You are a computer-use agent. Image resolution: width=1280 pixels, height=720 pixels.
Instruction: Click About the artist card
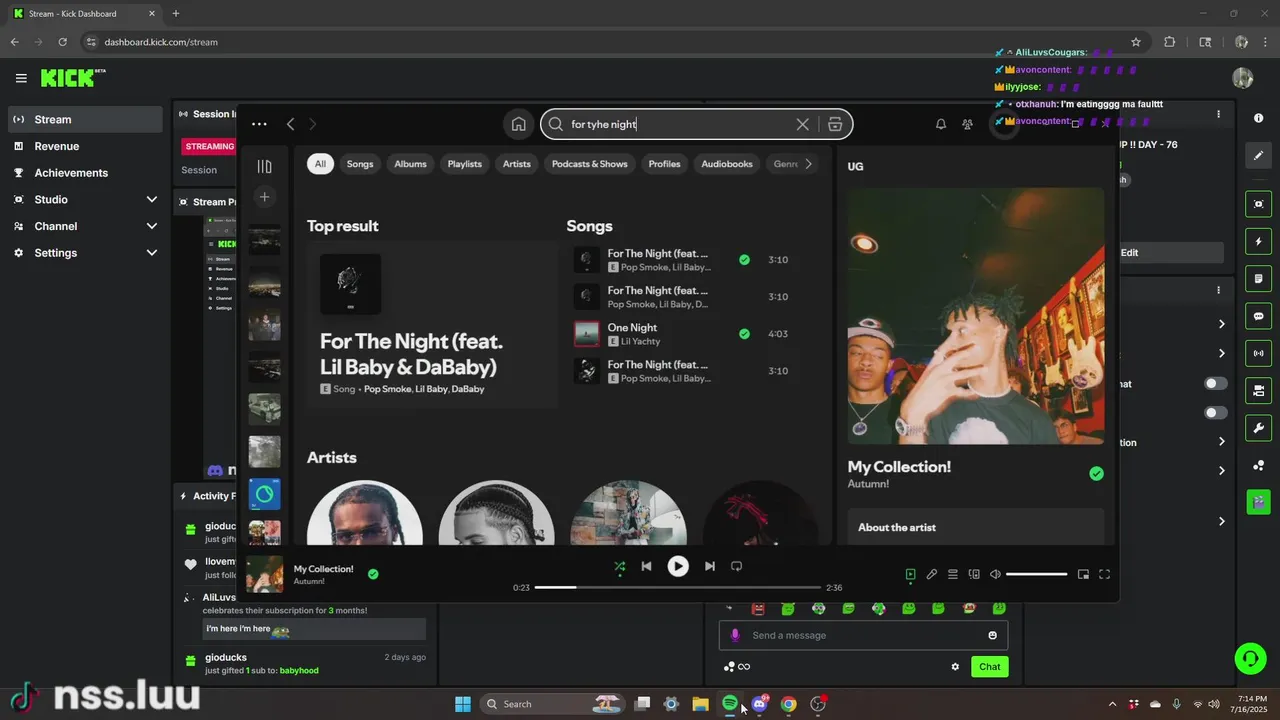click(976, 527)
